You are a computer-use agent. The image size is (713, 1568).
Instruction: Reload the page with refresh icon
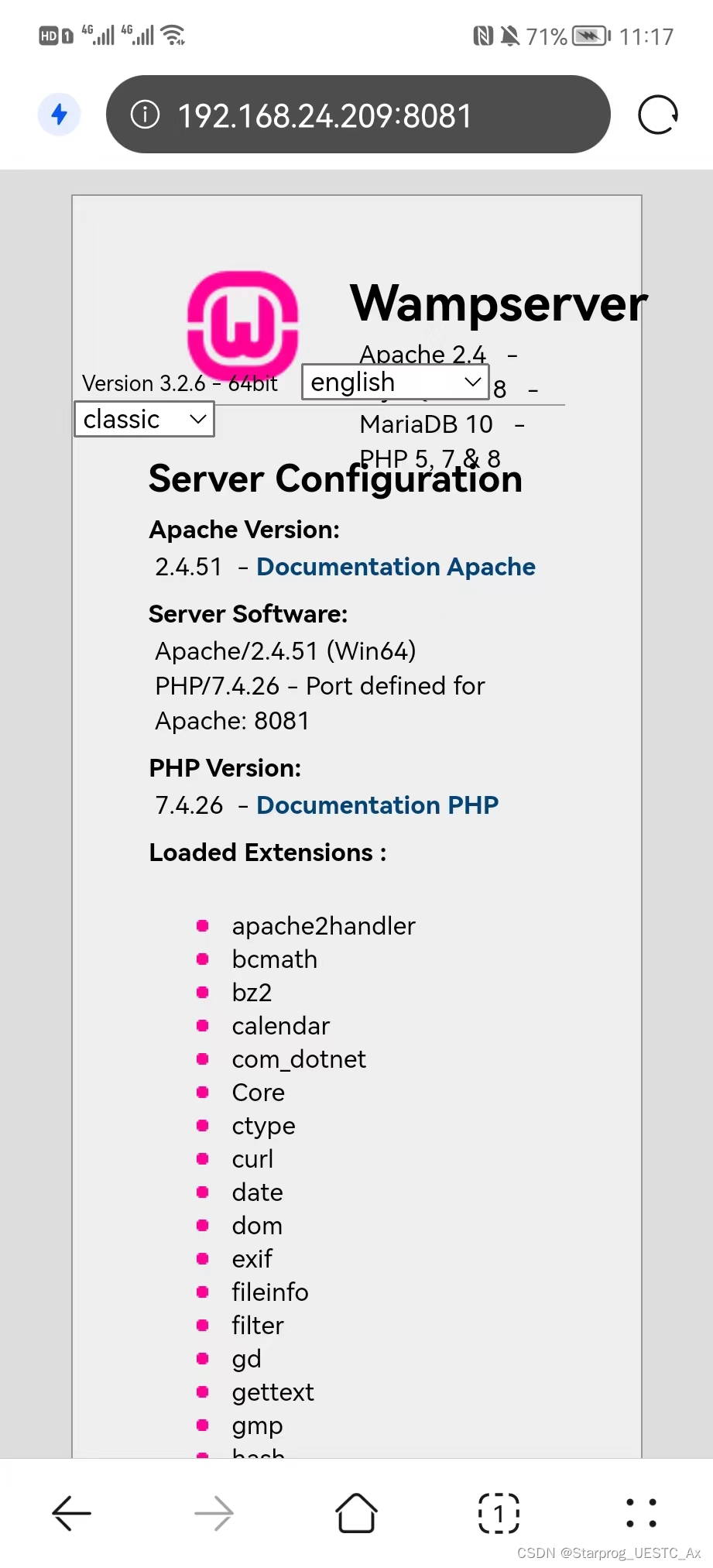click(658, 115)
